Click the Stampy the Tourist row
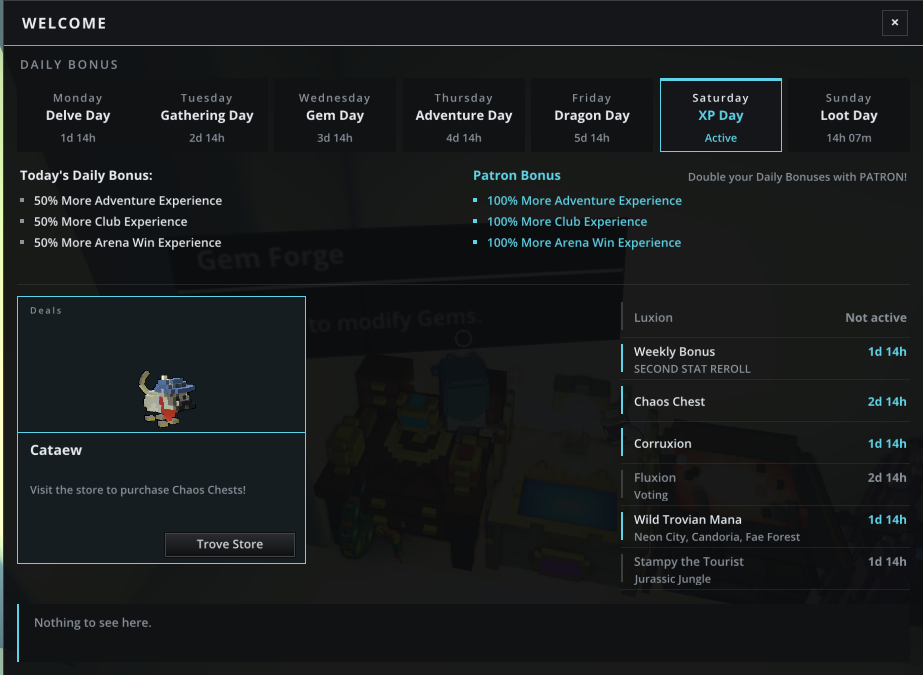Screen dimensions: 923x675 tap(765, 570)
